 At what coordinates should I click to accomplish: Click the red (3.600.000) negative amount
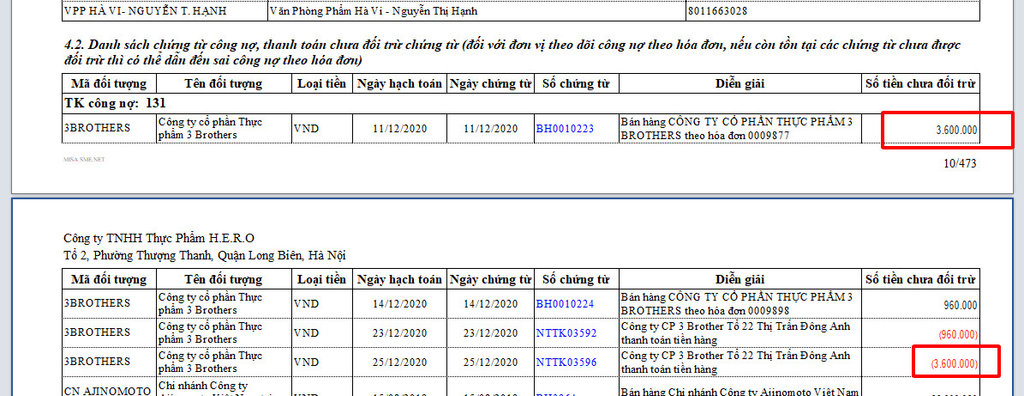pos(955,363)
